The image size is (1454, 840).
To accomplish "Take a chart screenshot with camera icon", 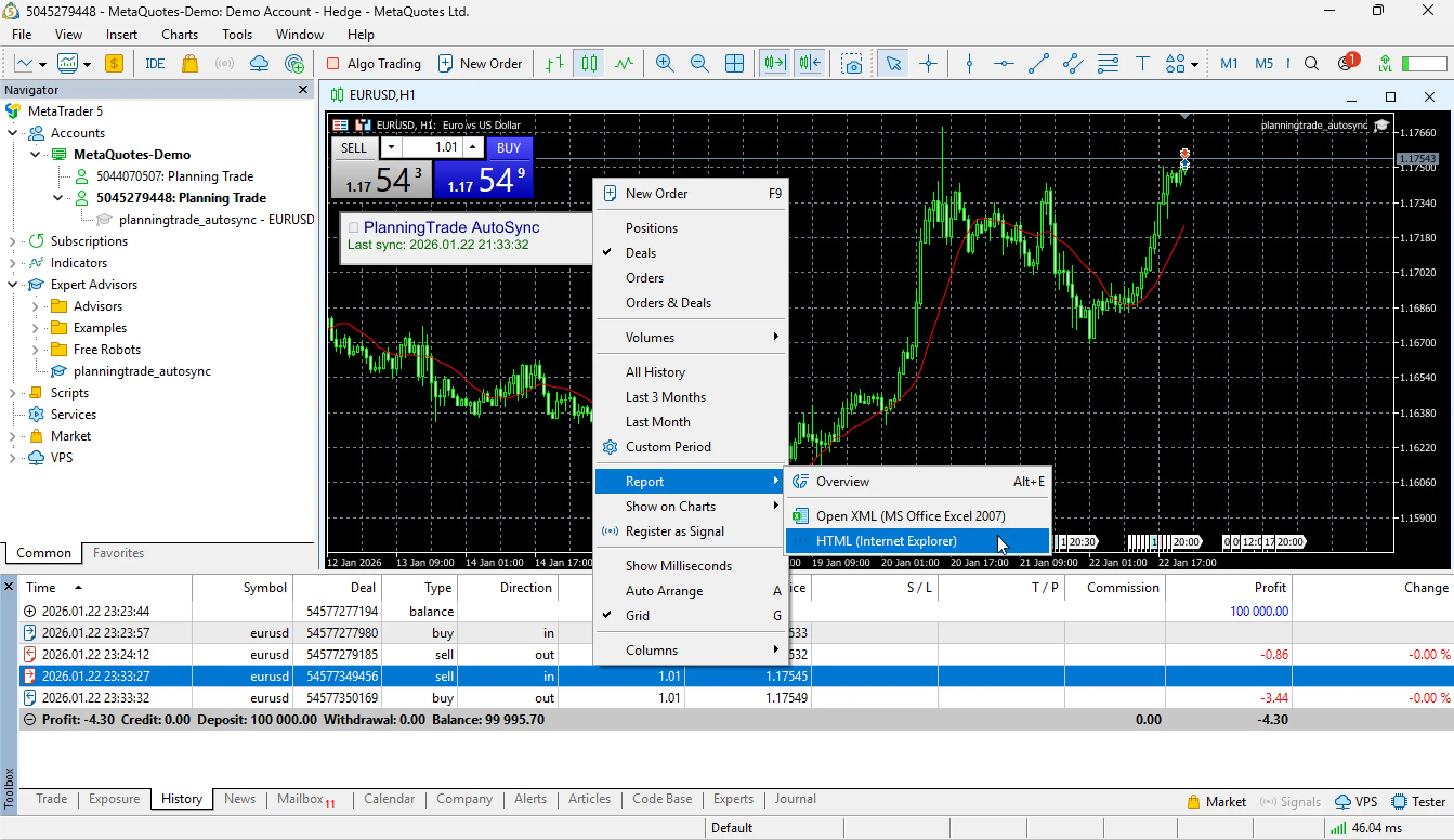I will click(x=852, y=63).
